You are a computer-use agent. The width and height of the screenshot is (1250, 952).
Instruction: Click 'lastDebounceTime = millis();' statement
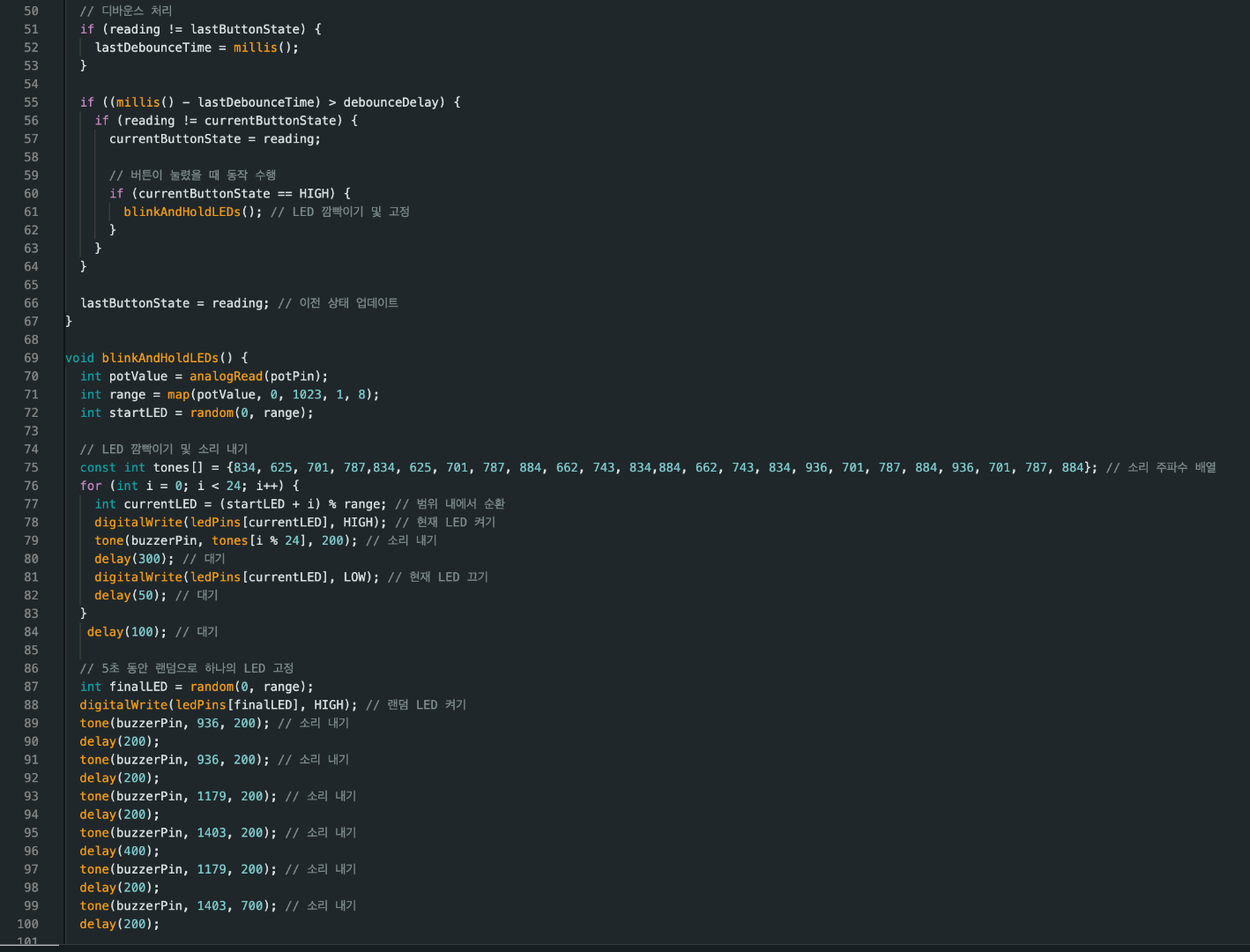(x=197, y=48)
